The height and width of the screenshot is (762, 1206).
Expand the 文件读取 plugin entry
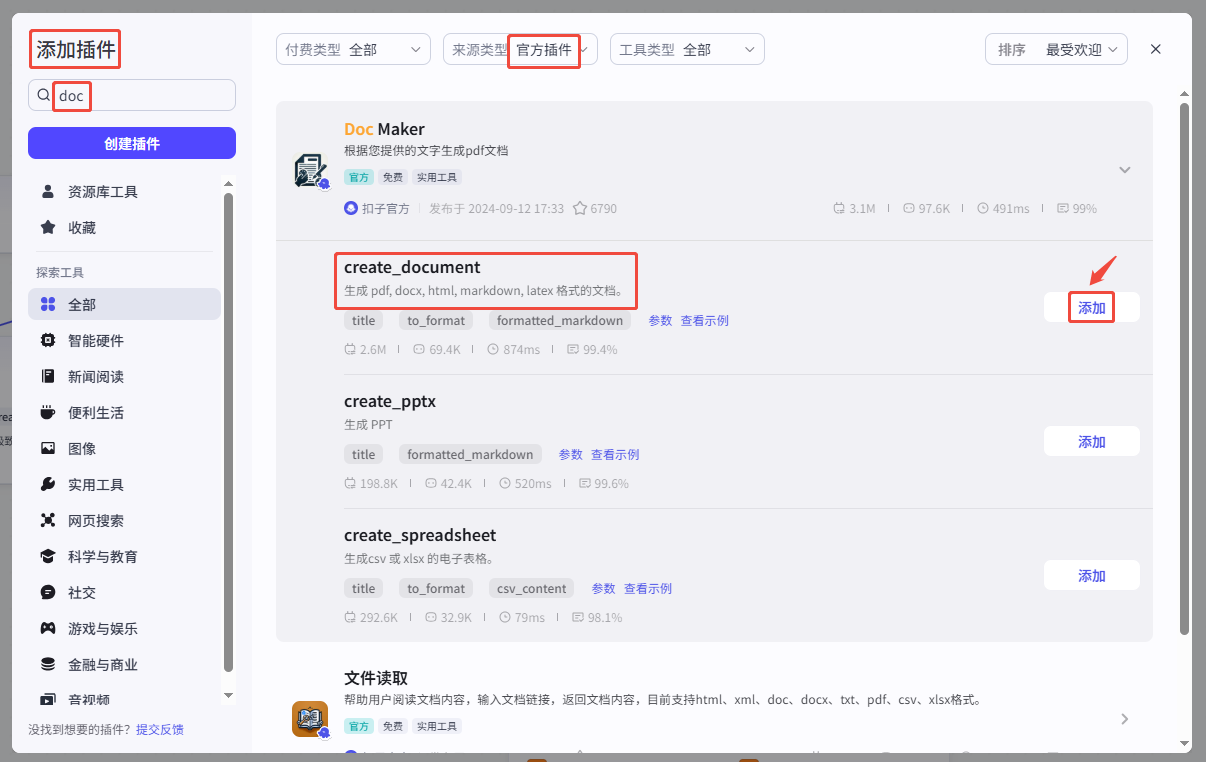(x=1125, y=718)
